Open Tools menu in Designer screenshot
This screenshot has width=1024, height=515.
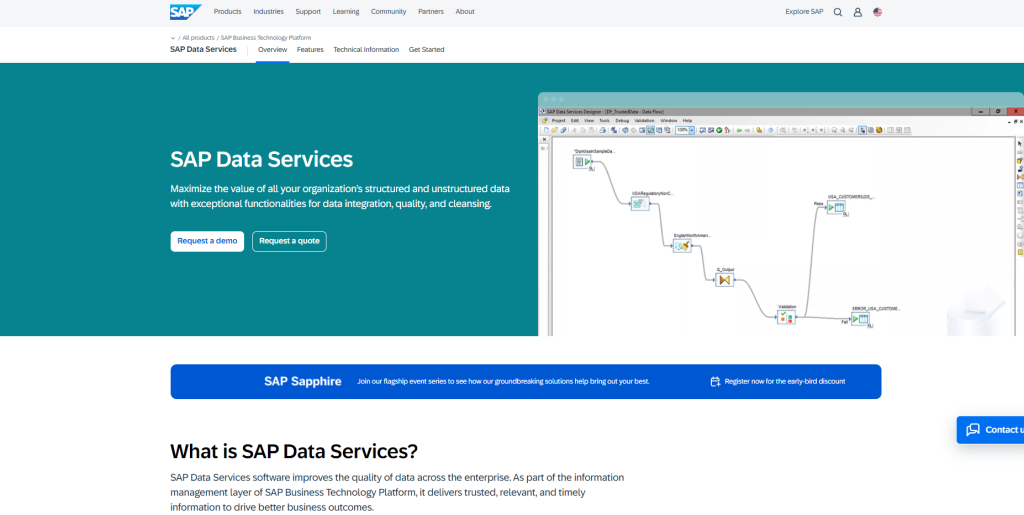[x=605, y=121]
